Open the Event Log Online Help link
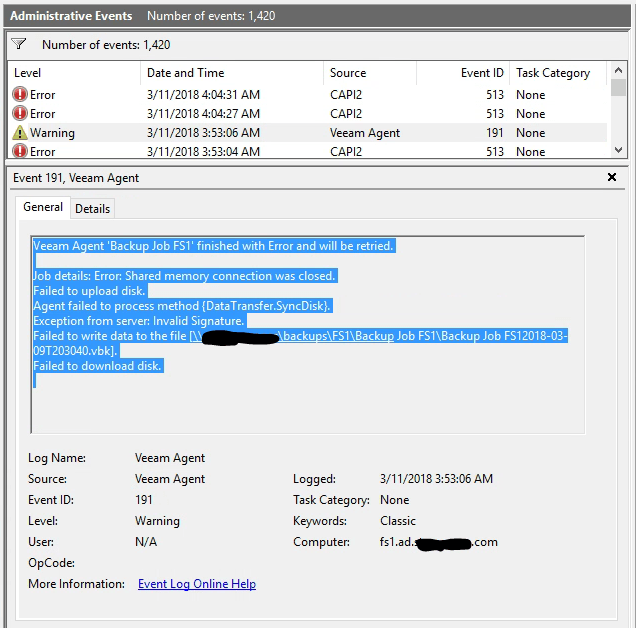636x628 pixels. click(197, 583)
